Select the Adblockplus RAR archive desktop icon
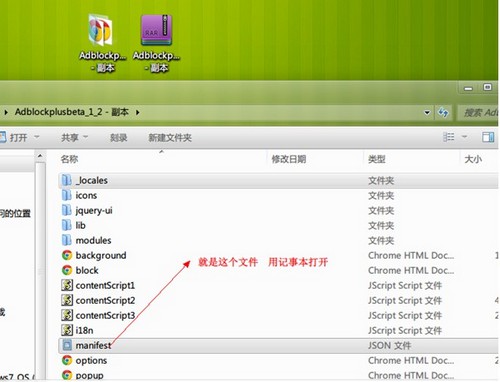 (x=156, y=43)
